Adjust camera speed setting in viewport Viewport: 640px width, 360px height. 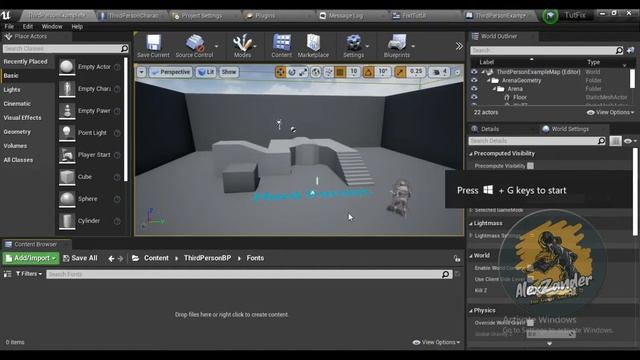tap(440, 72)
